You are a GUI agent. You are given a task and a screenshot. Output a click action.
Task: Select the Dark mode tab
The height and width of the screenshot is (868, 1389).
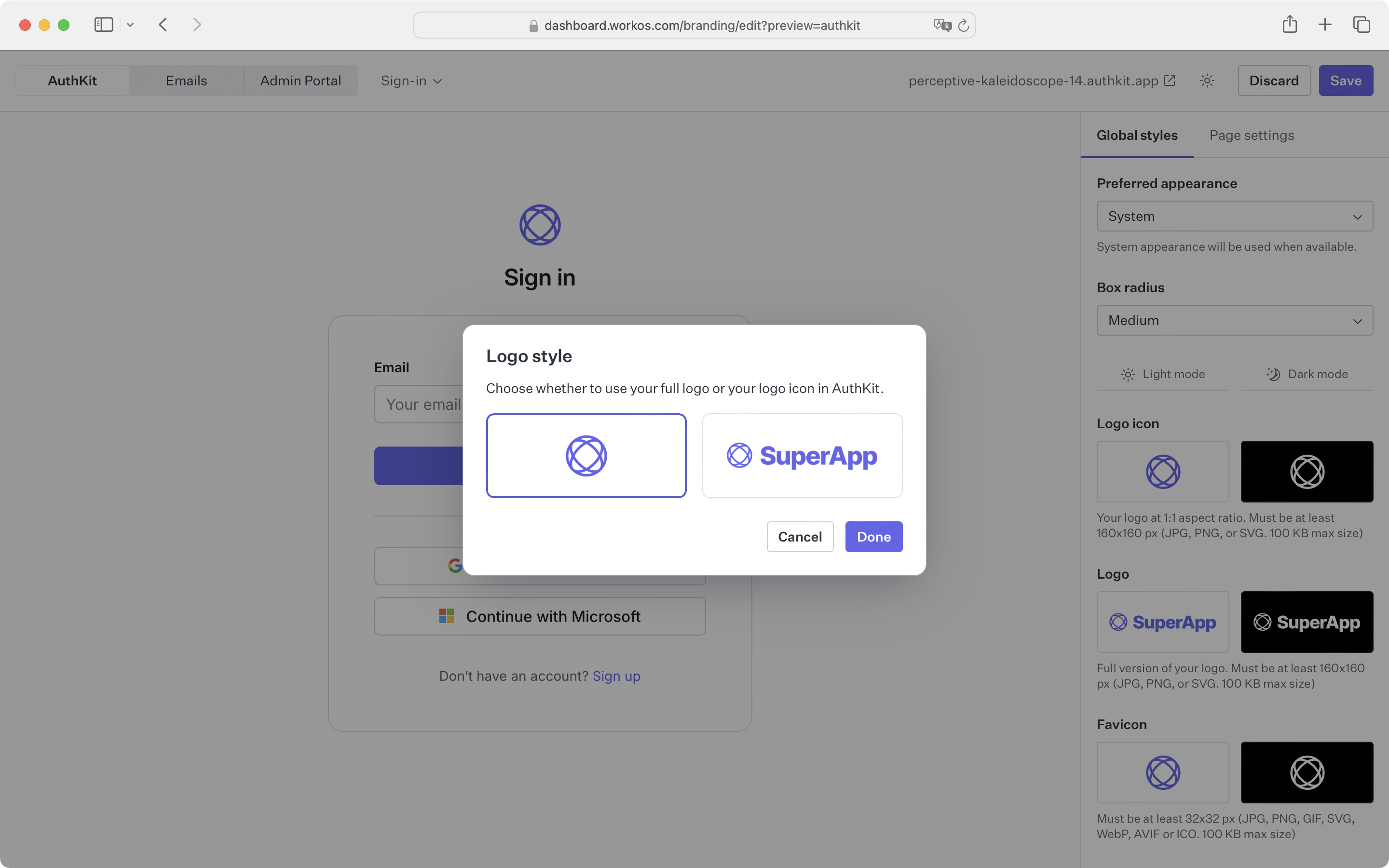1307,374
